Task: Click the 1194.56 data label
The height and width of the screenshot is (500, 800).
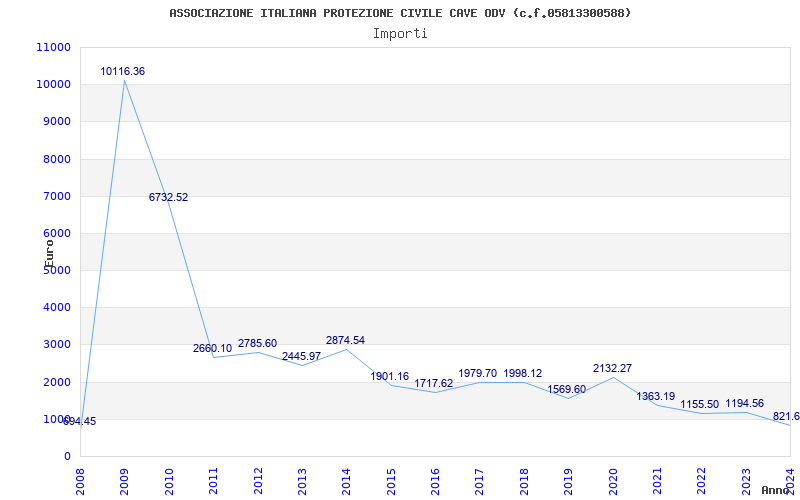Action: pyautogui.click(x=744, y=404)
